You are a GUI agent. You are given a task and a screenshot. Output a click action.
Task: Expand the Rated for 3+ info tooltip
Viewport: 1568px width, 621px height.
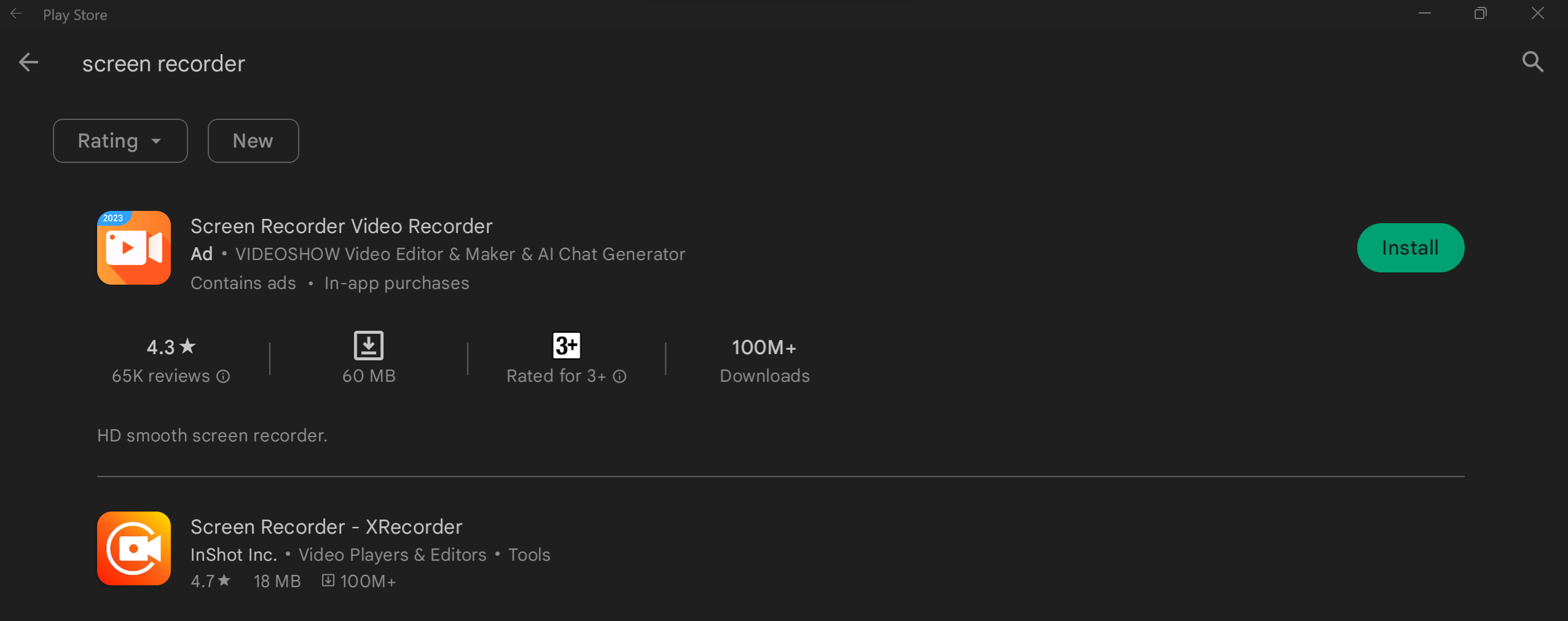619,377
